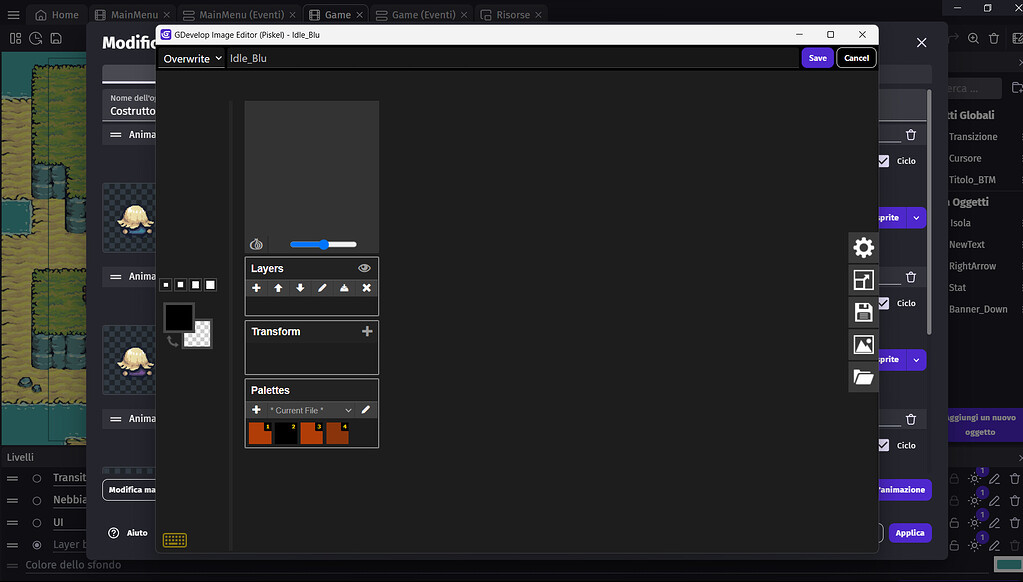The width and height of the screenshot is (1023, 582).
Task: Select palette color 1 orange swatch
Action: 260,433
